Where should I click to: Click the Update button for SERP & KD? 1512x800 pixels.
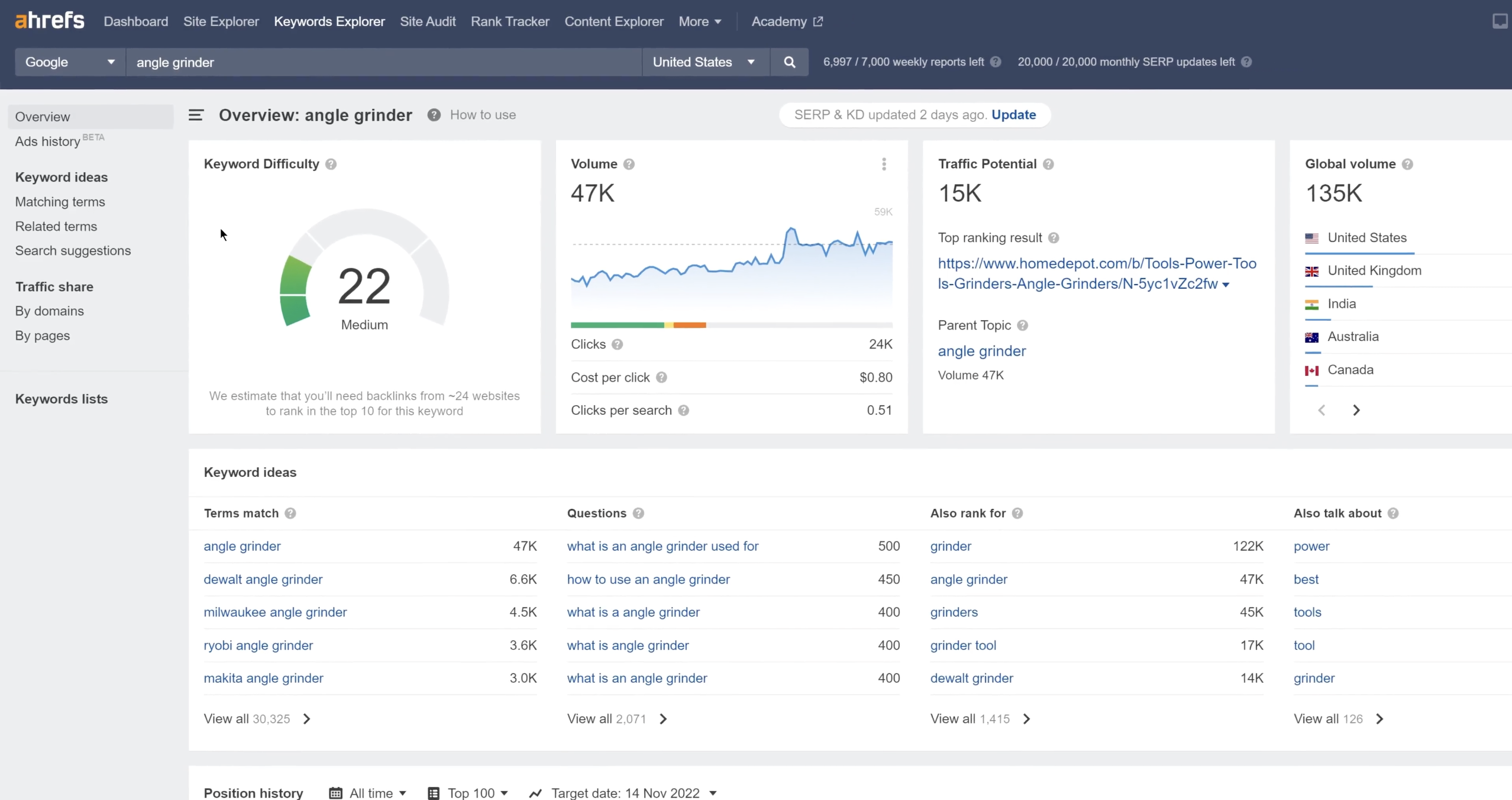point(1014,114)
